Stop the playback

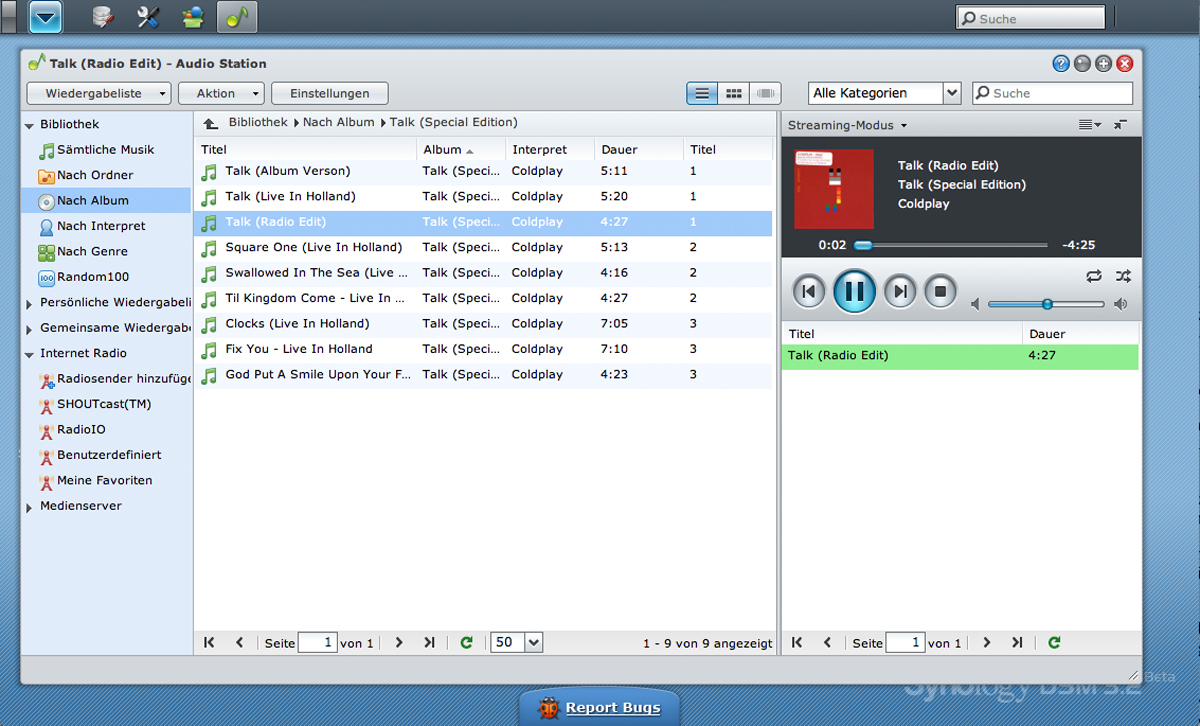point(940,292)
